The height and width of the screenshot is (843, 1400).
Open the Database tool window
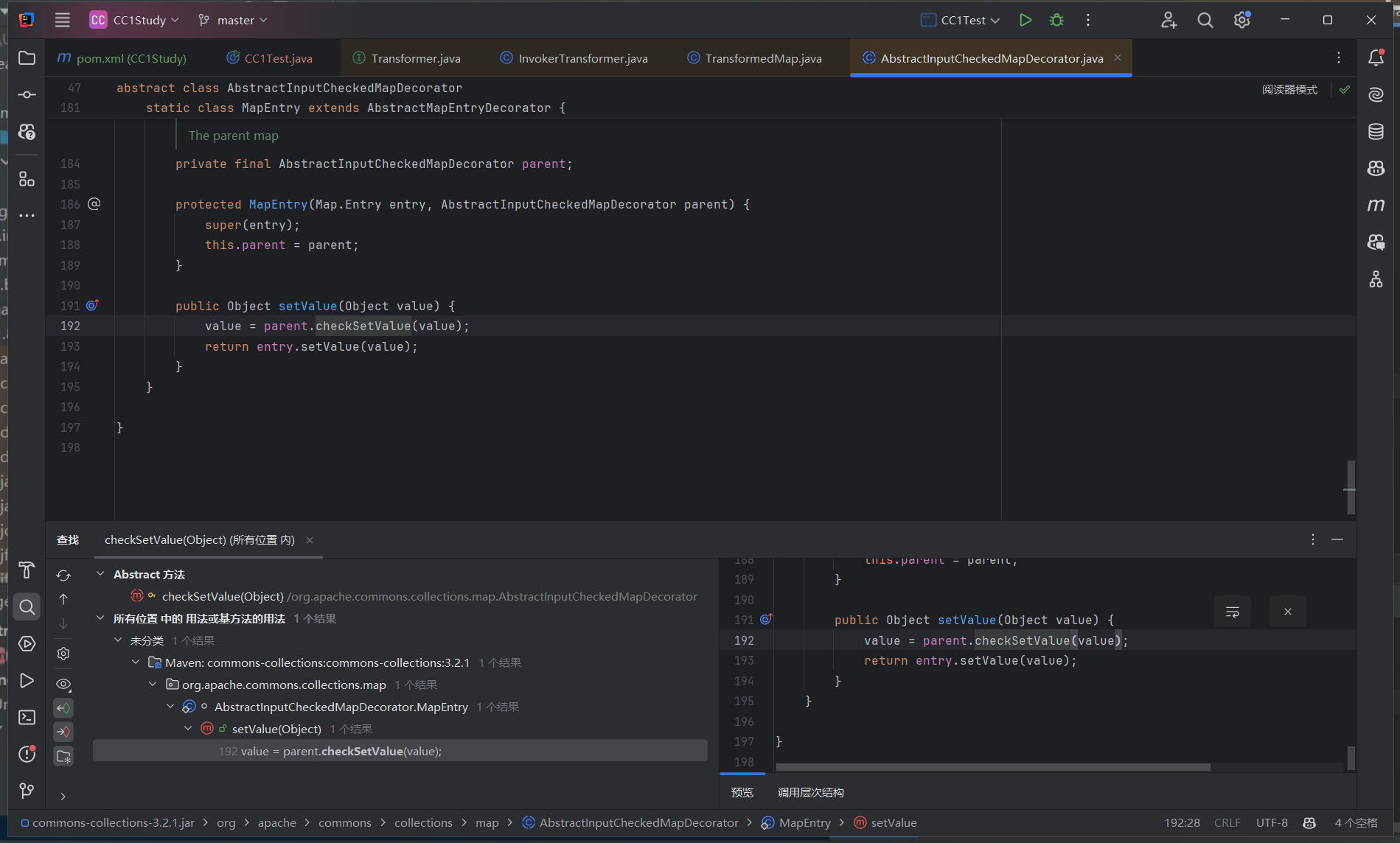(x=1376, y=132)
